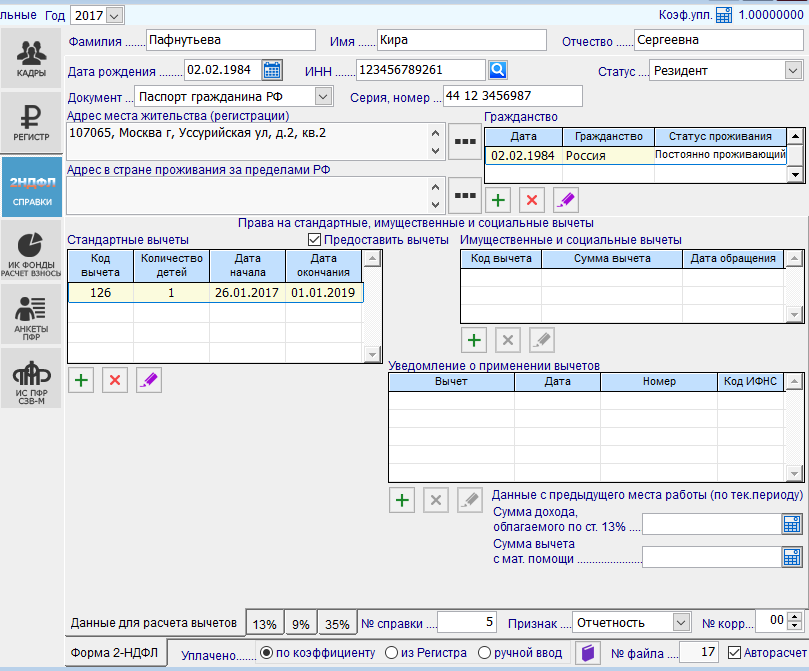Toggle the Авторасчет checkbox
The height and width of the screenshot is (671, 809).
point(734,653)
